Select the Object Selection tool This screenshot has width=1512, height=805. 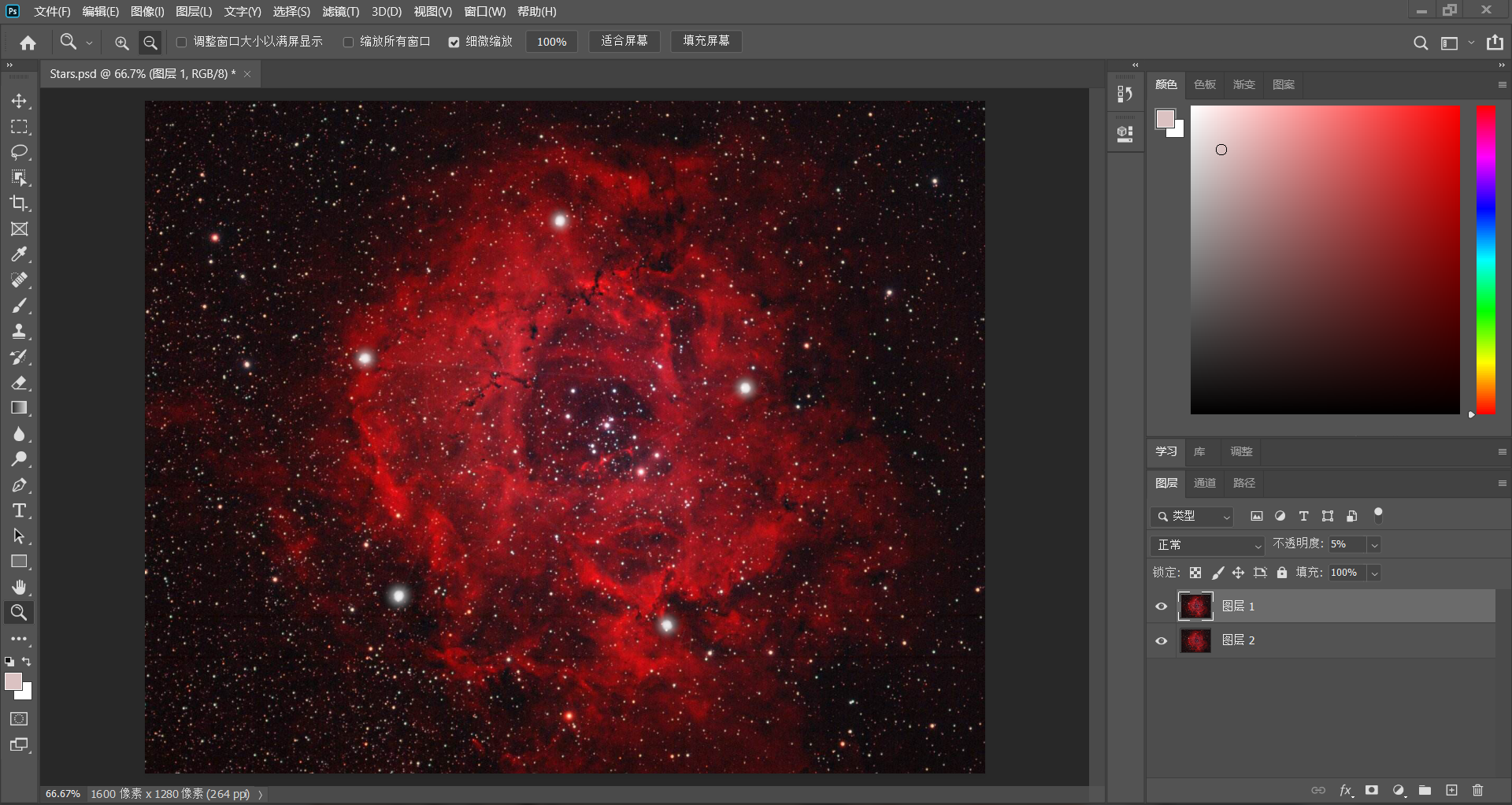19,178
